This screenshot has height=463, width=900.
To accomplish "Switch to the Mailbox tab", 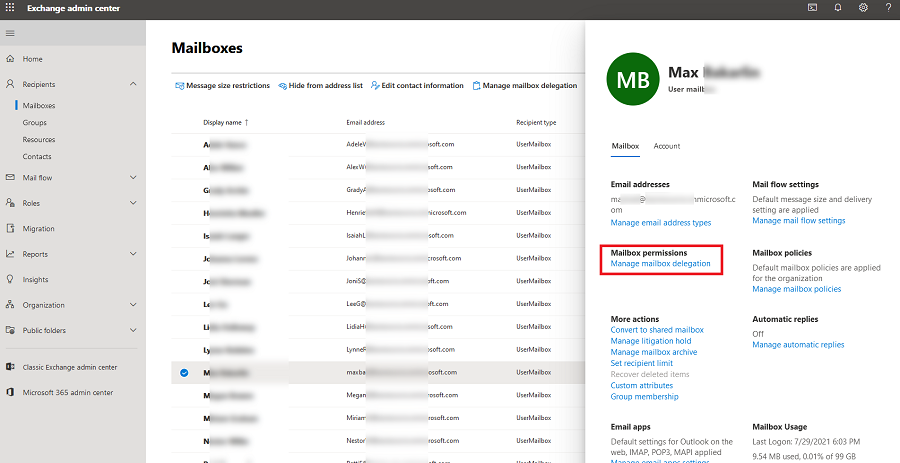I will (625, 146).
